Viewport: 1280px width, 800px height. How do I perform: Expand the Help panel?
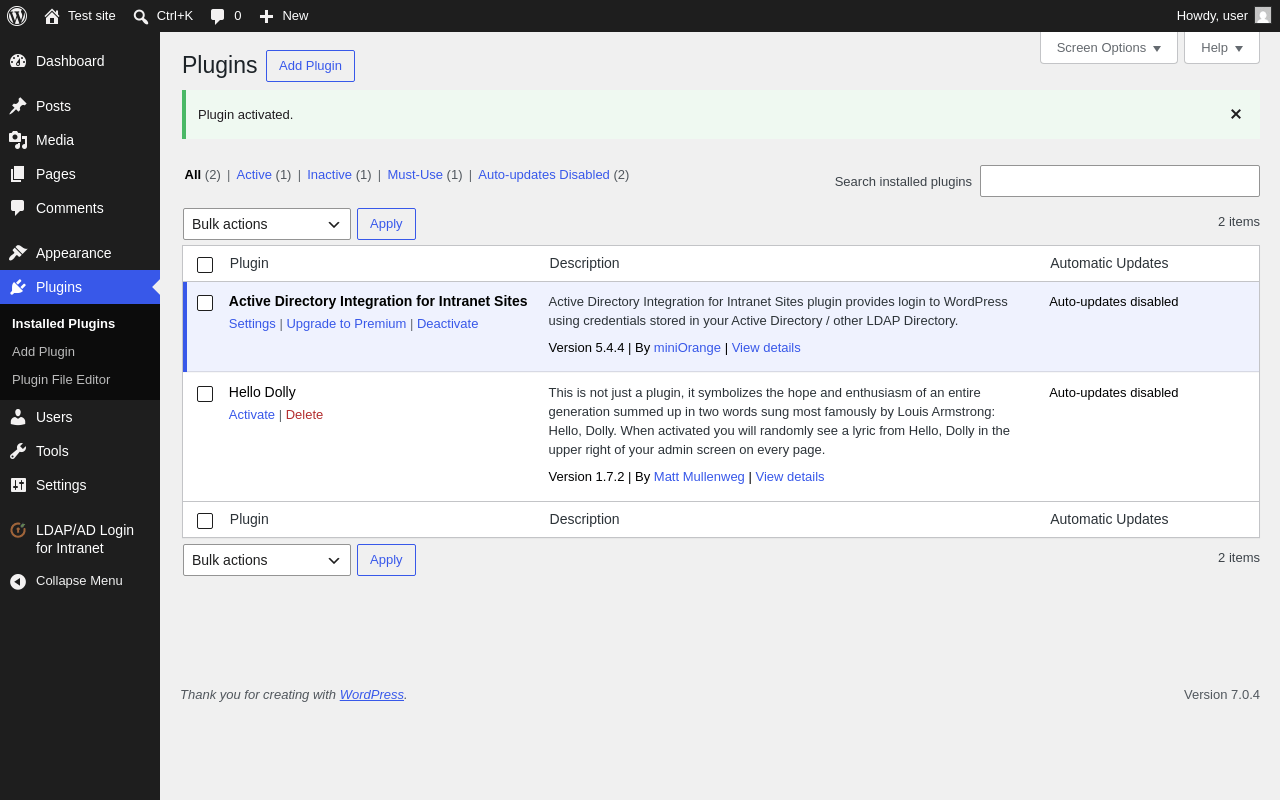[x=1222, y=47]
